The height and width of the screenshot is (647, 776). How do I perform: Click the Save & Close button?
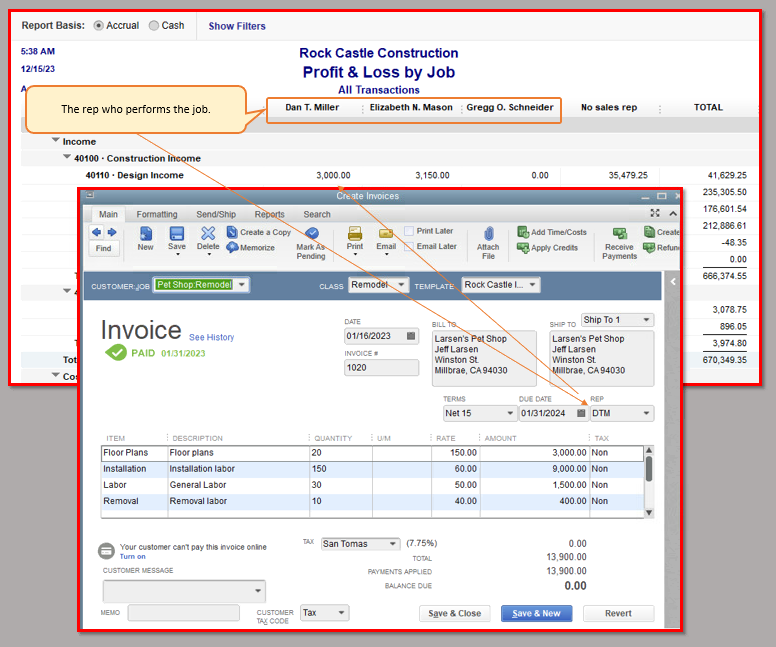(454, 613)
